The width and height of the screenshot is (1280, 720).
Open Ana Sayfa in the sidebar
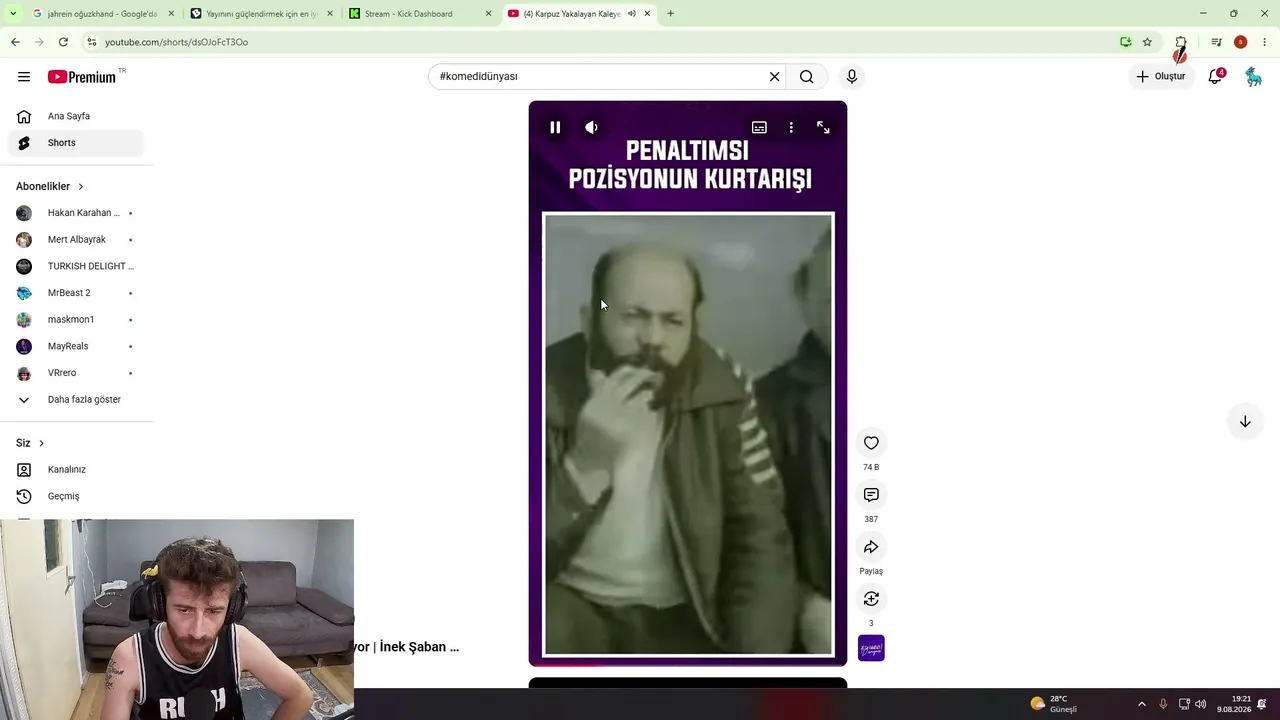coord(76,116)
